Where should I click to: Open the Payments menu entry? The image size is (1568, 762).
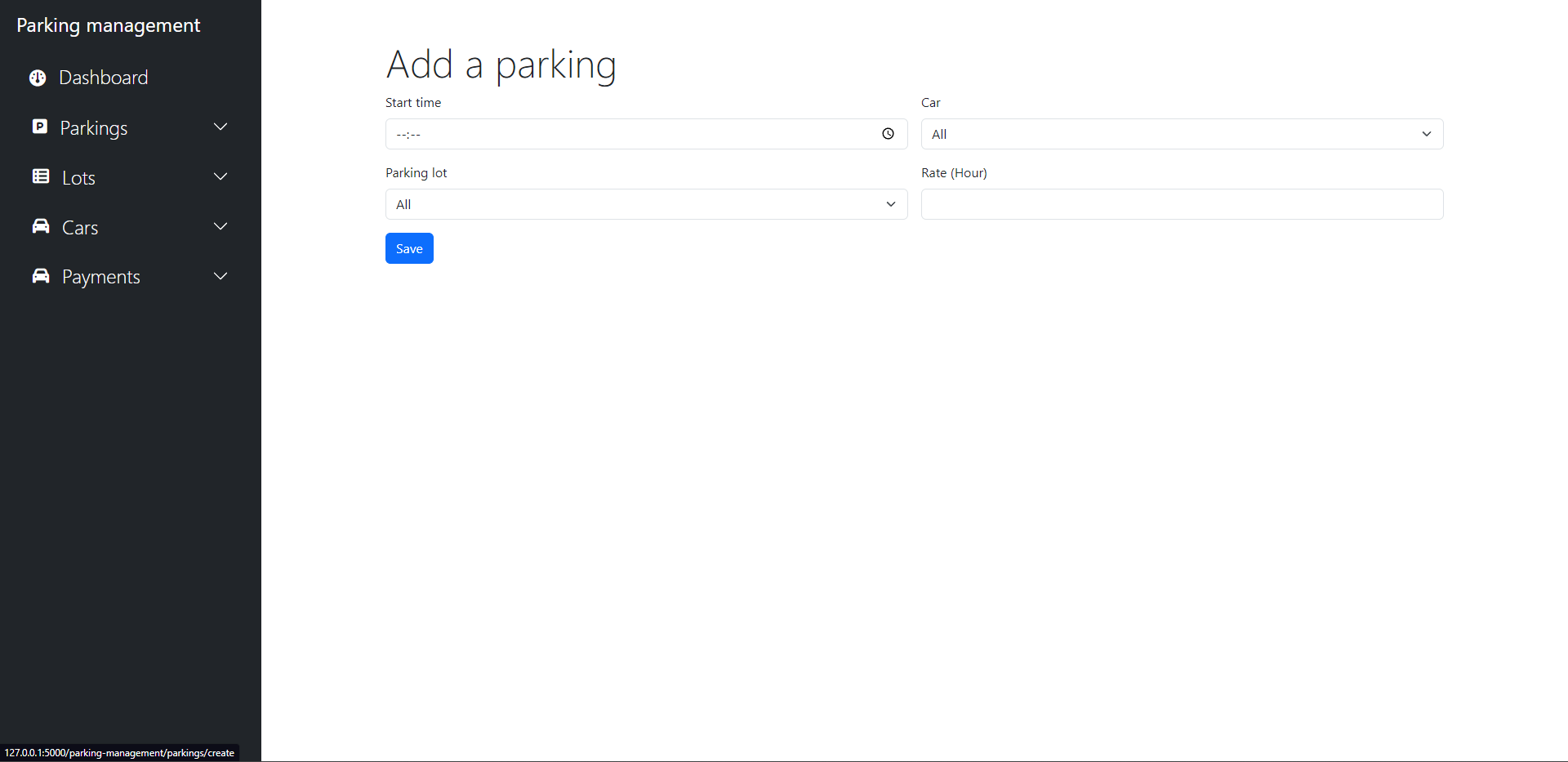(x=101, y=276)
